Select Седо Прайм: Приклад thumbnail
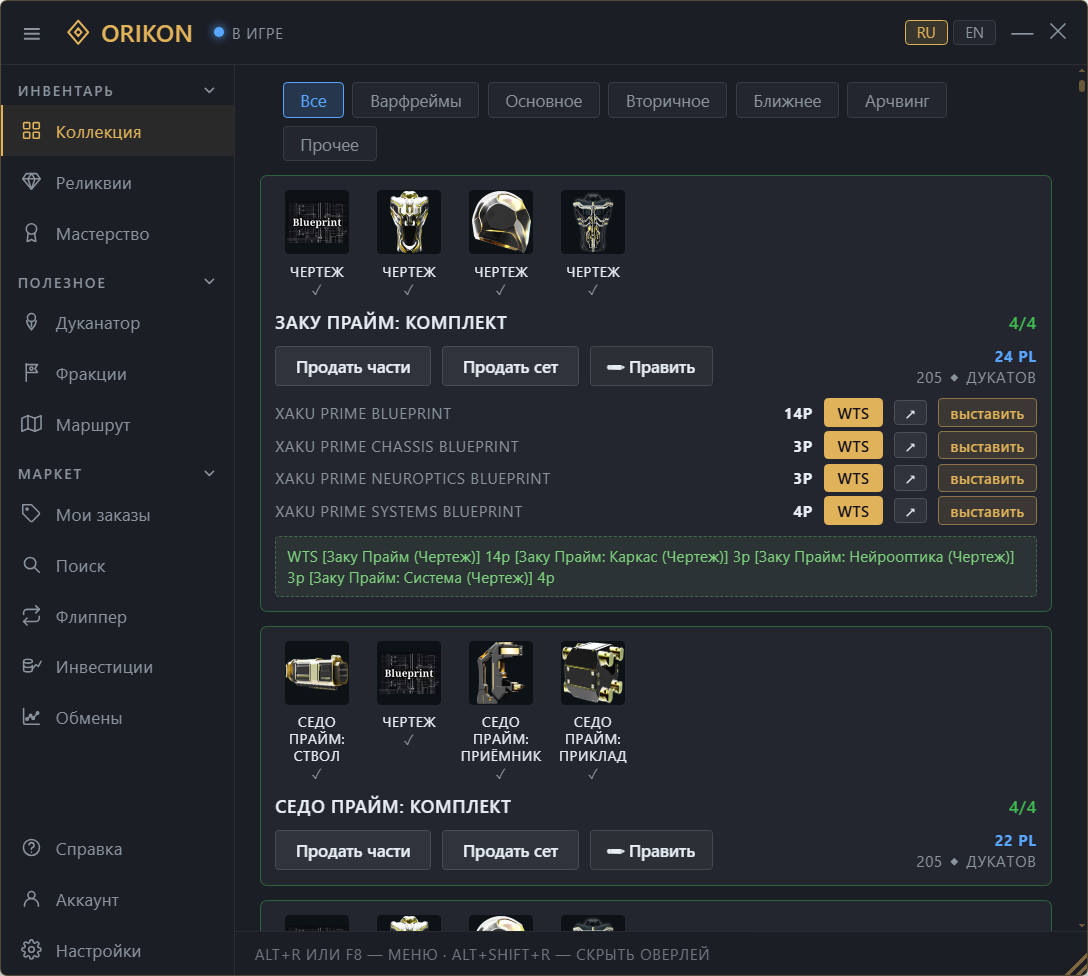Viewport: 1088px width, 976px height. (593, 673)
